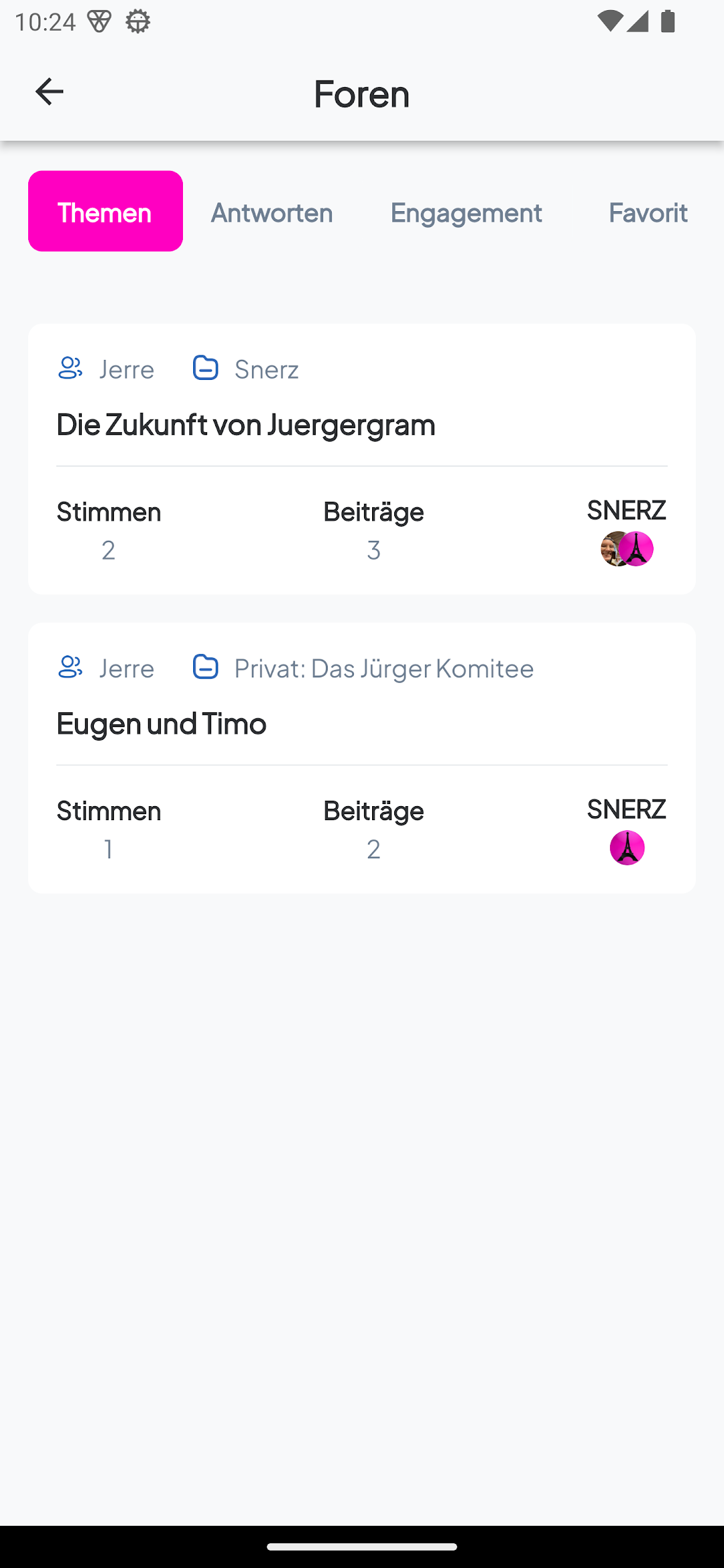The height and width of the screenshot is (1568, 724).
Task: Open the Engagement tab
Action: click(467, 212)
